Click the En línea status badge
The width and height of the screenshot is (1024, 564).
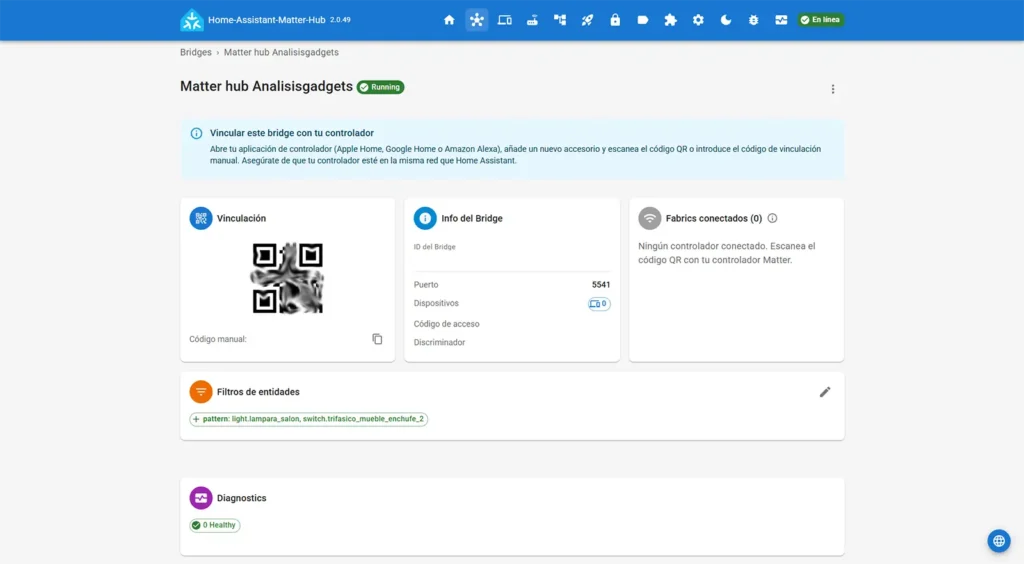coord(820,20)
